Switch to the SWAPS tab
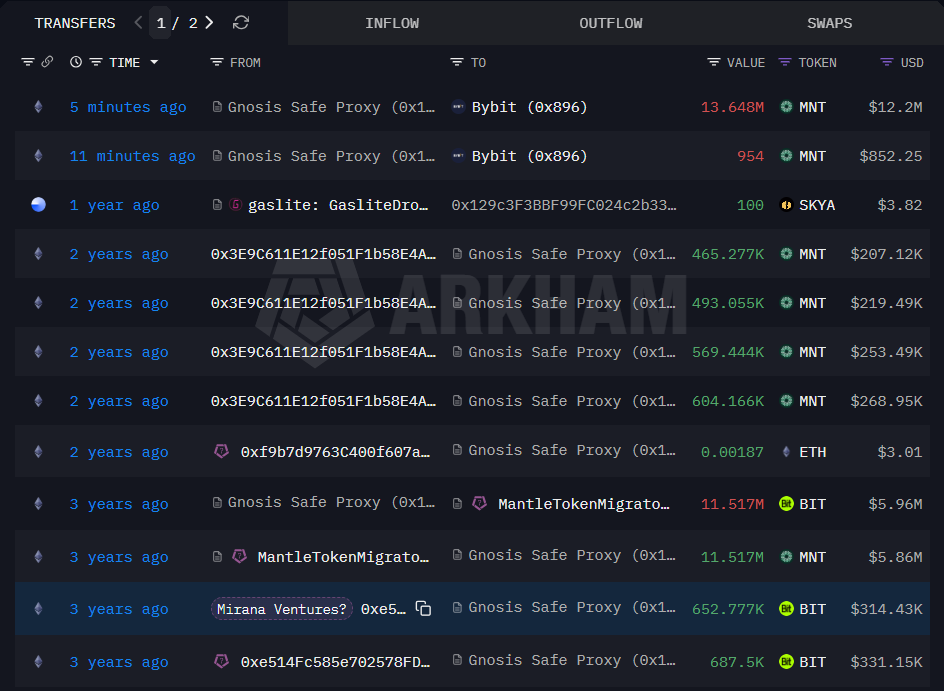 [x=829, y=23]
